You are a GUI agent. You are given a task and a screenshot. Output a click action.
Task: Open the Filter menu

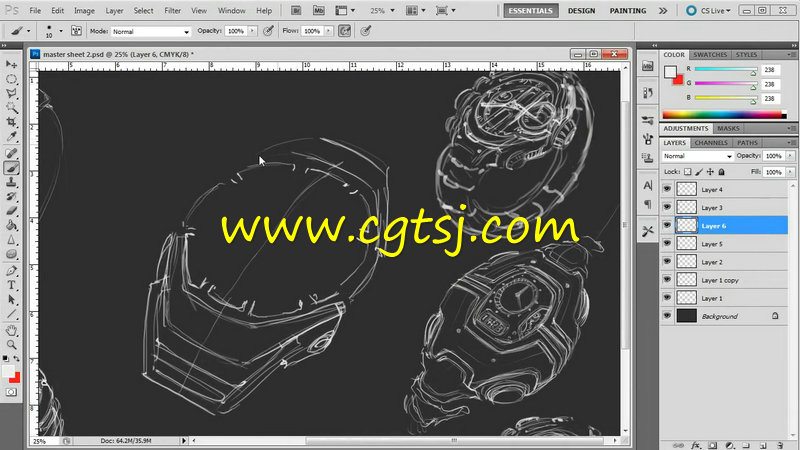(172, 10)
